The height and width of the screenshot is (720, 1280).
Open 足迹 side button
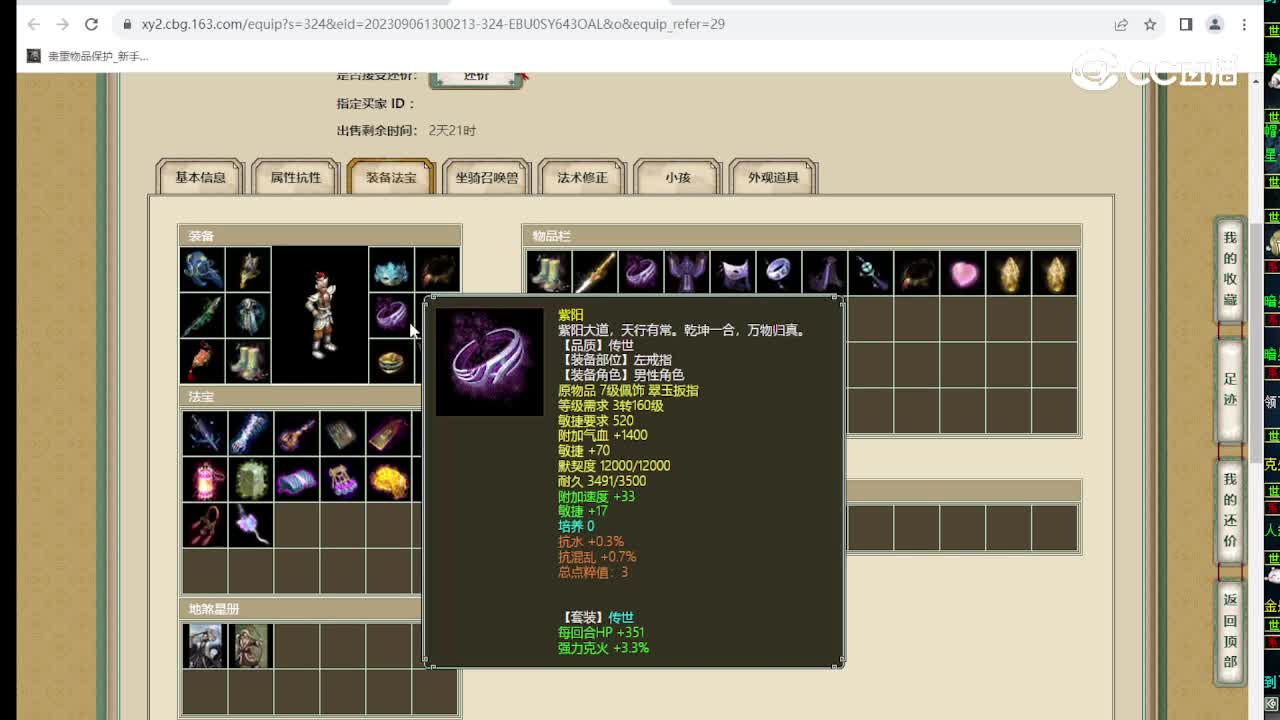1230,390
